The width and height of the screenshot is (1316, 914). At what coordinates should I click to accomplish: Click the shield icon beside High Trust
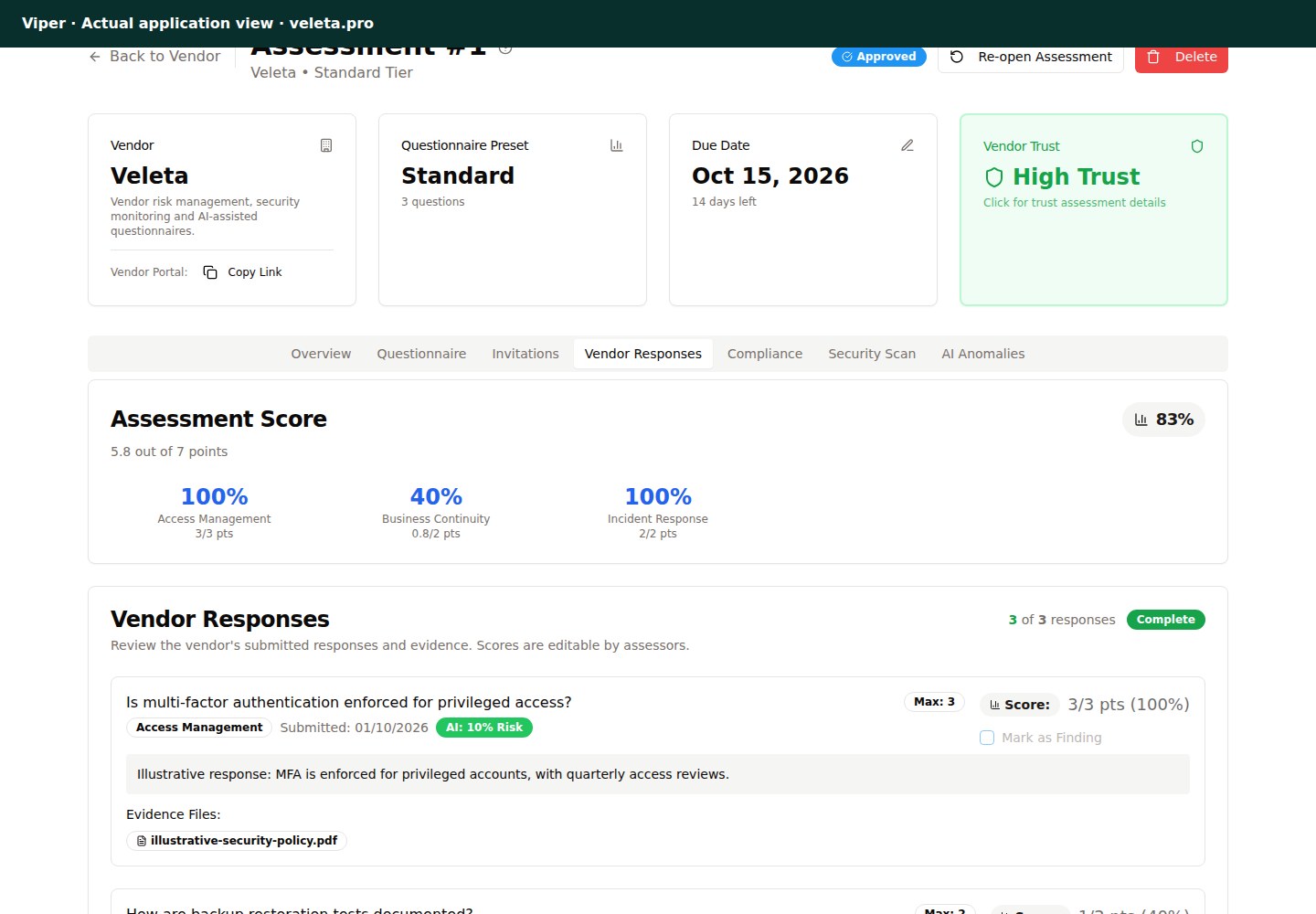pyautogui.click(x=994, y=177)
